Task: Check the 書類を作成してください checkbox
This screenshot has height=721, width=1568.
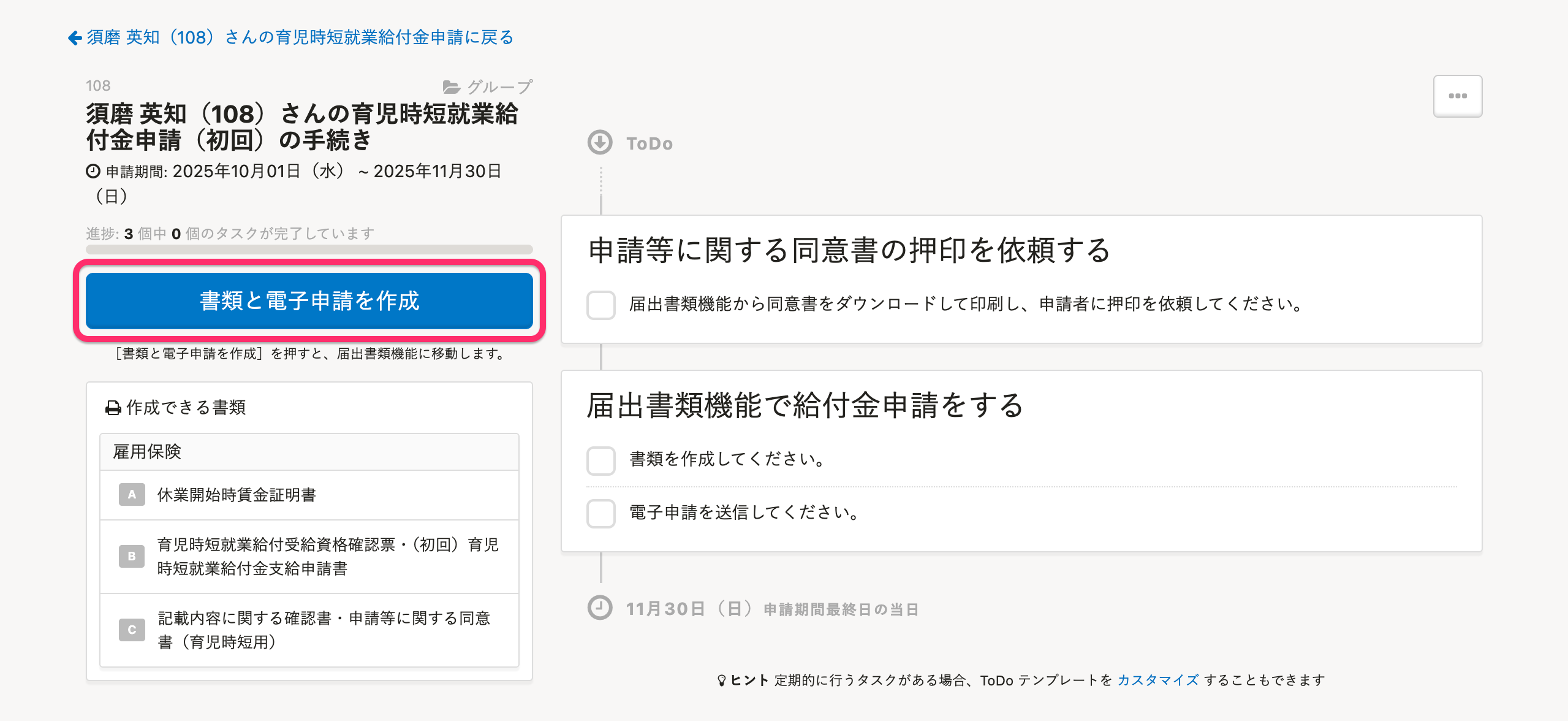Action: (x=601, y=460)
